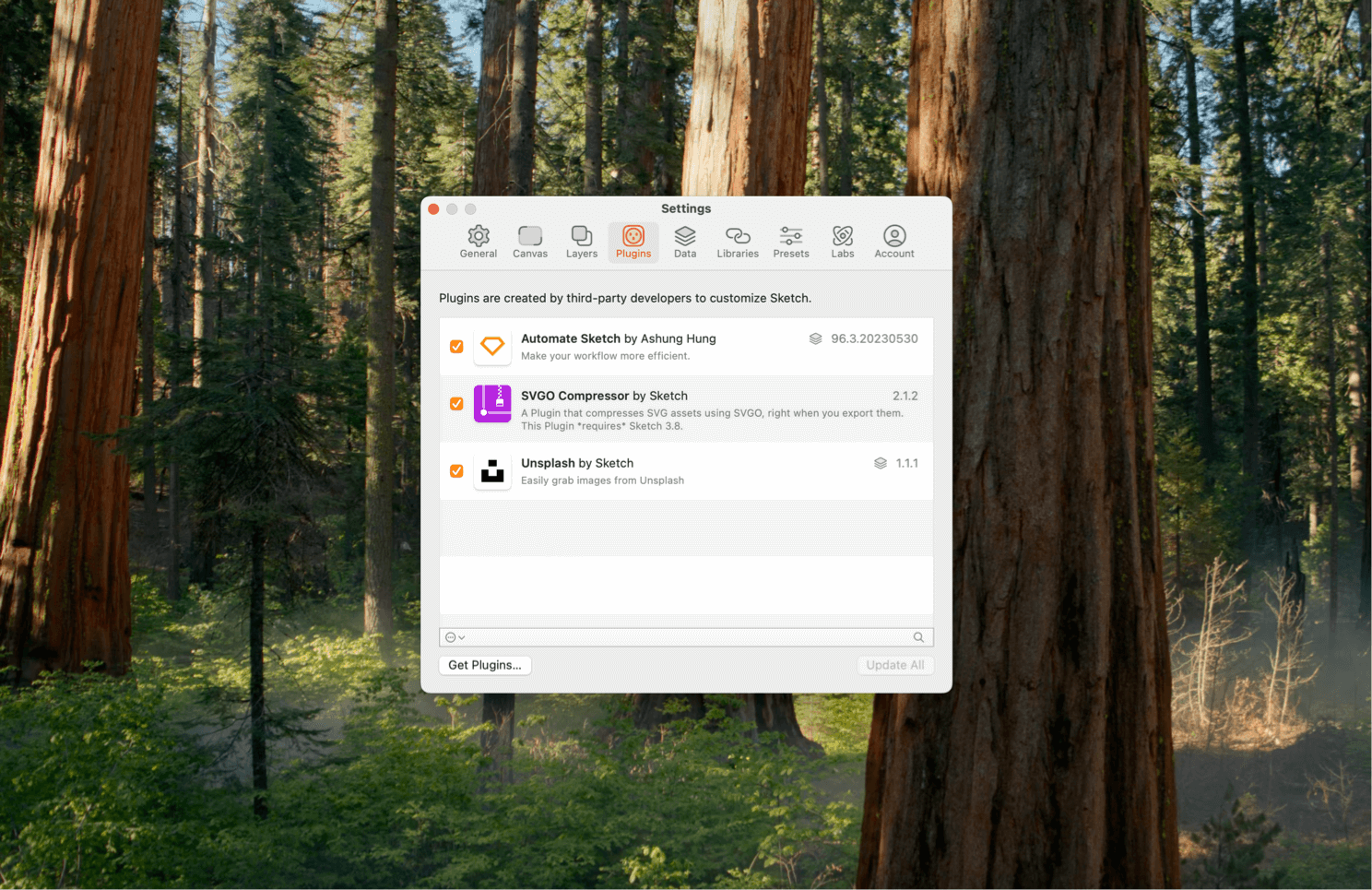Screen dimensions: 1372x890
Task: Switch to the Plugins tab
Action: (633, 241)
